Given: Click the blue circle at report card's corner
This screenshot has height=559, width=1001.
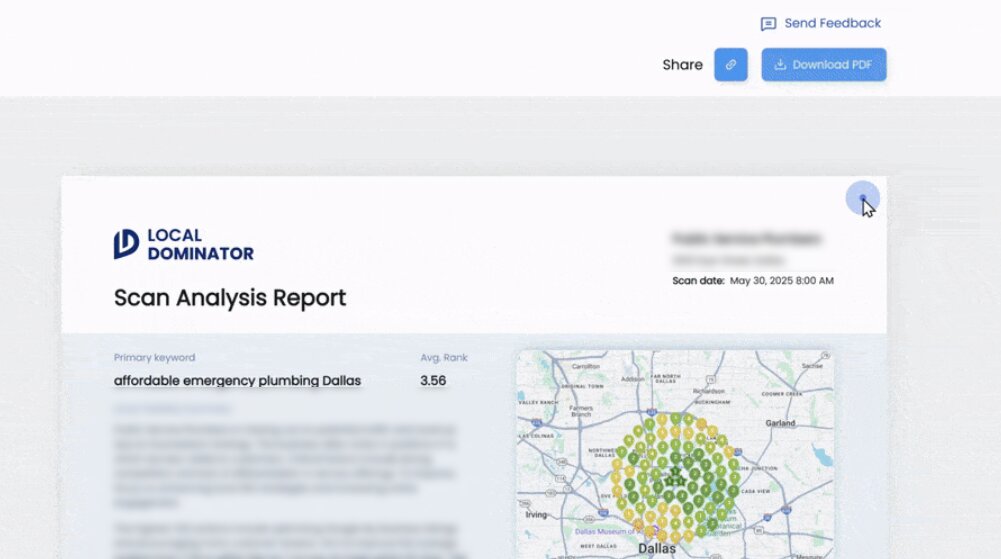Looking at the screenshot, I should (x=862, y=198).
